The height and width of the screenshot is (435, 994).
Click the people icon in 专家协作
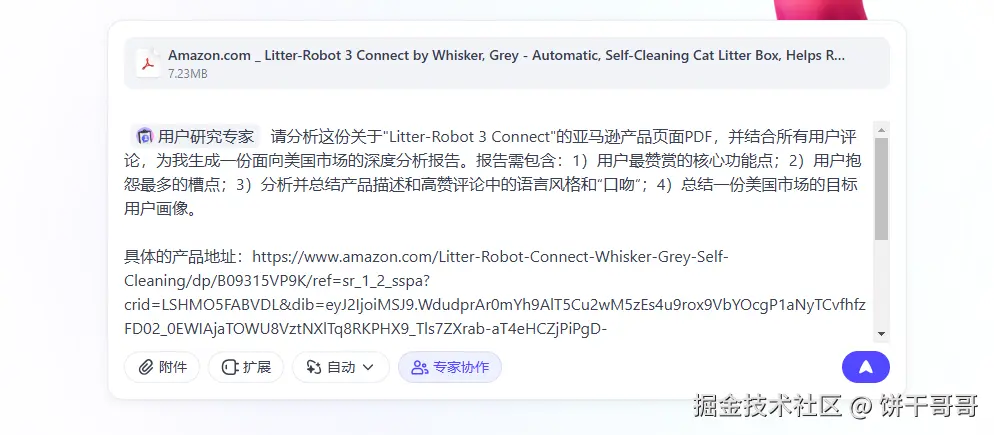pos(420,367)
